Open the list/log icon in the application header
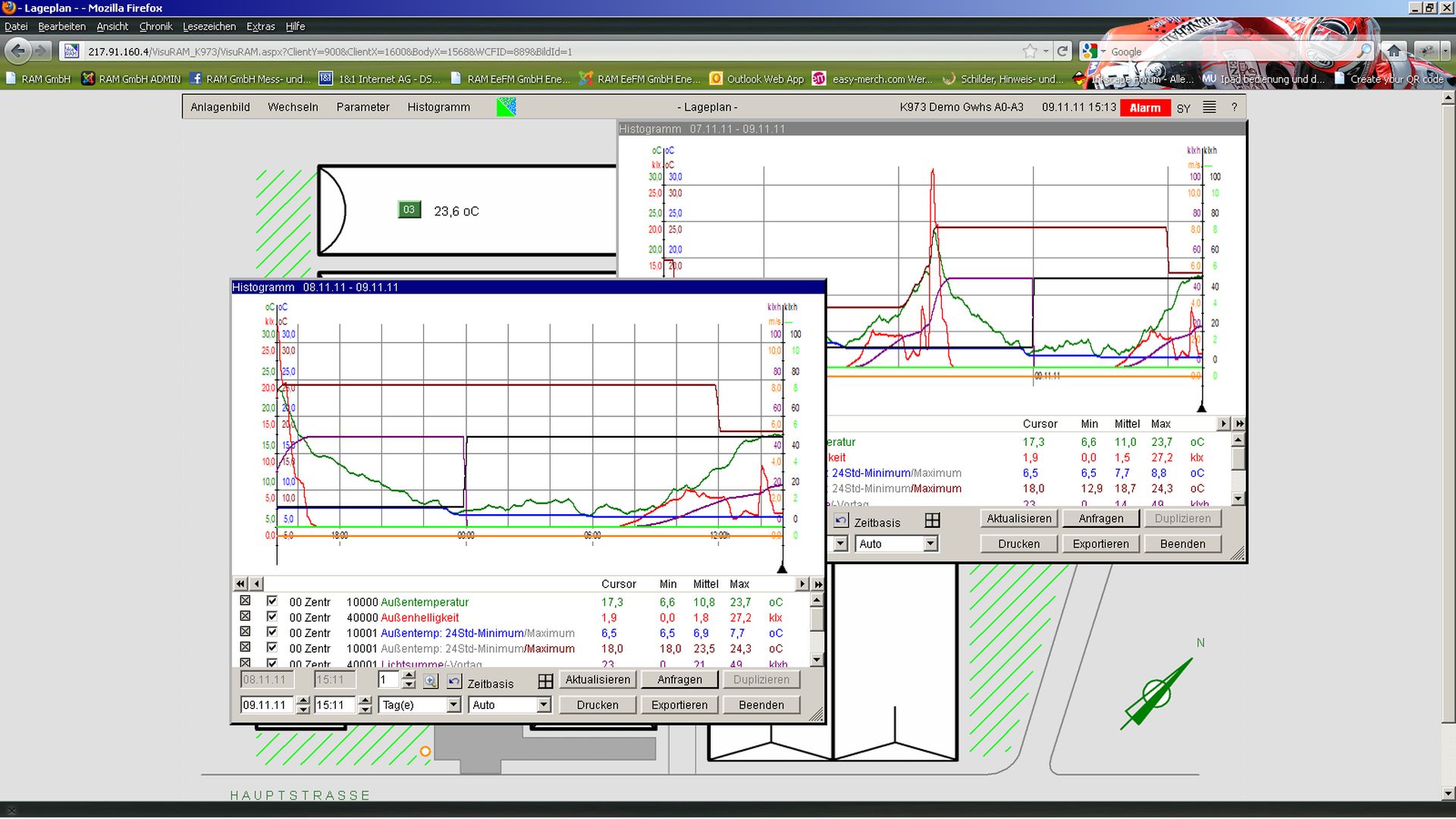Screen dimensions: 1456x819 pyautogui.click(x=1208, y=107)
